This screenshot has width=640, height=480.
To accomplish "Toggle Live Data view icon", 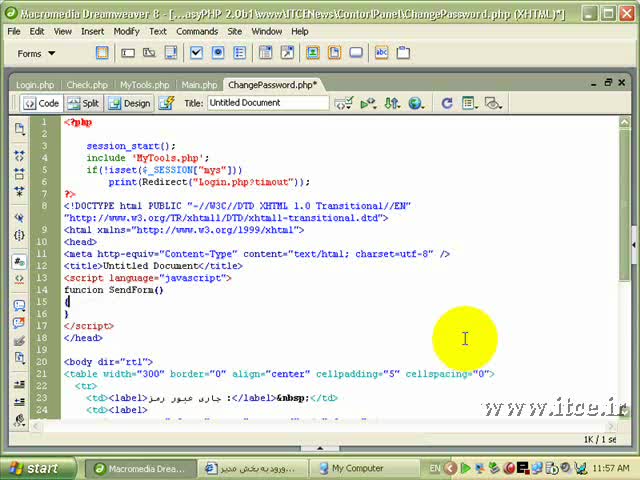I will (167, 103).
